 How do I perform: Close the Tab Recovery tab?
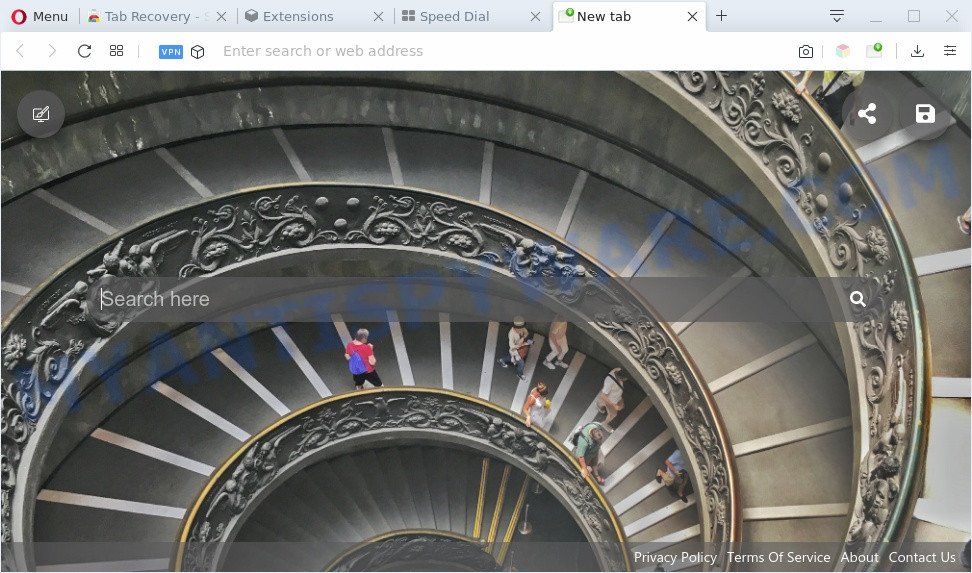click(x=221, y=17)
